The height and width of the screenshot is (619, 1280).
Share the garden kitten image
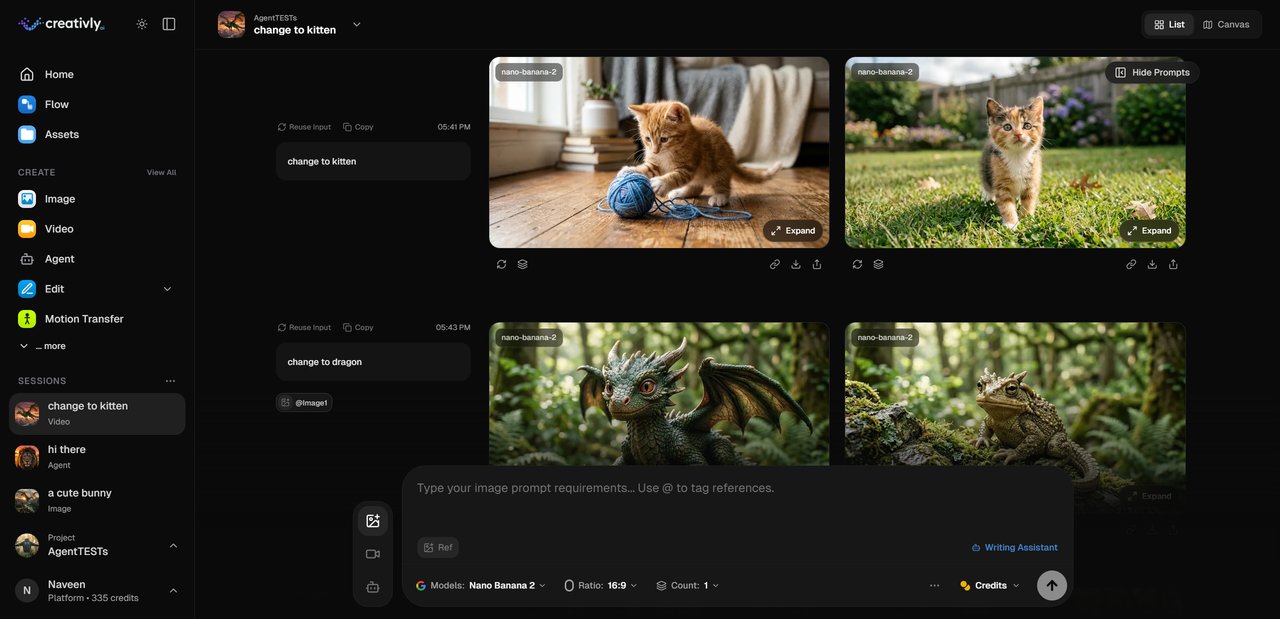coord(1173,265)
